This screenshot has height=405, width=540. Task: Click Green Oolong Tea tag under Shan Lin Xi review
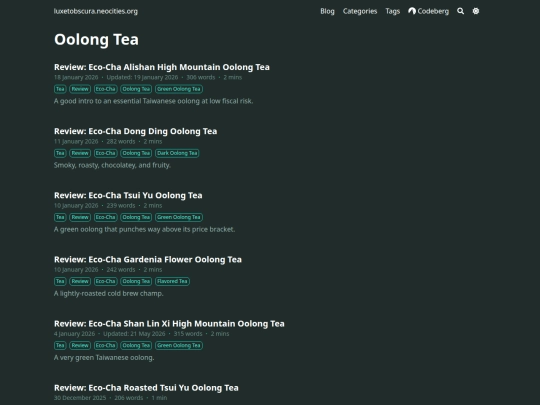(179, 345)
